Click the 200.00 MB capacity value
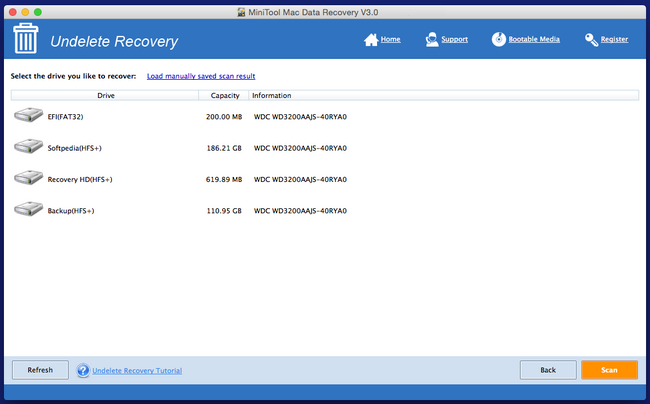The height and width of the screenshot is (404, 650). click(224, 117)
